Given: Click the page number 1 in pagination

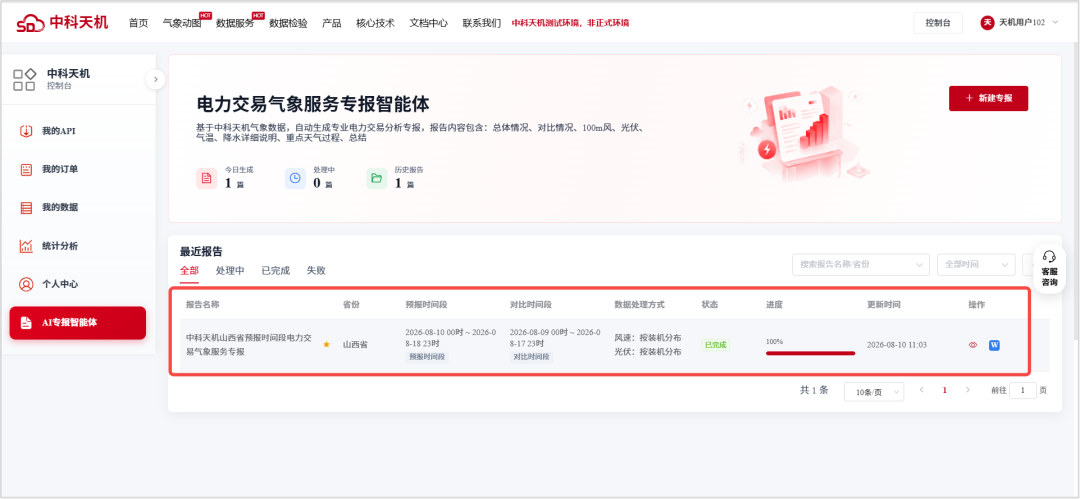Looking at the screenshot, I should click(944, 390).
